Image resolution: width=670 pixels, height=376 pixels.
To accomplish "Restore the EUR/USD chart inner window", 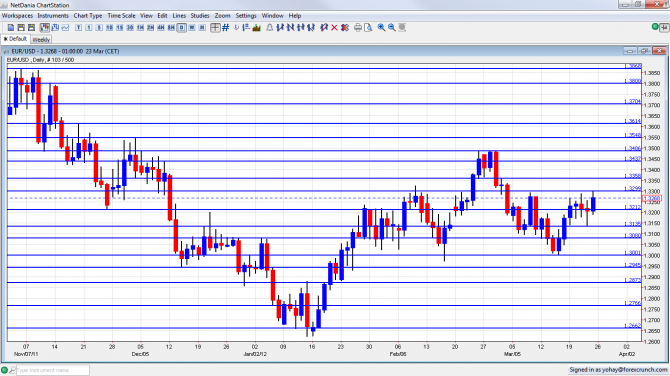I will coord(644,51).
